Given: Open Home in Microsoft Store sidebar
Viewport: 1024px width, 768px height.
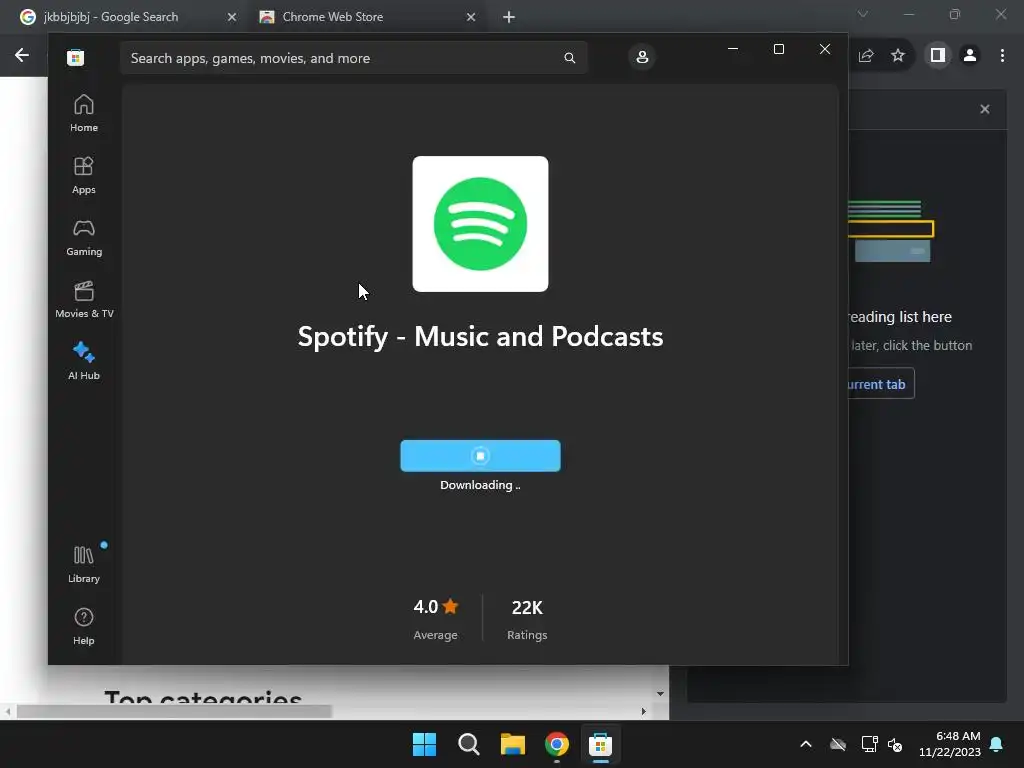Looking at the screenshot, I should tap(84, 114).
